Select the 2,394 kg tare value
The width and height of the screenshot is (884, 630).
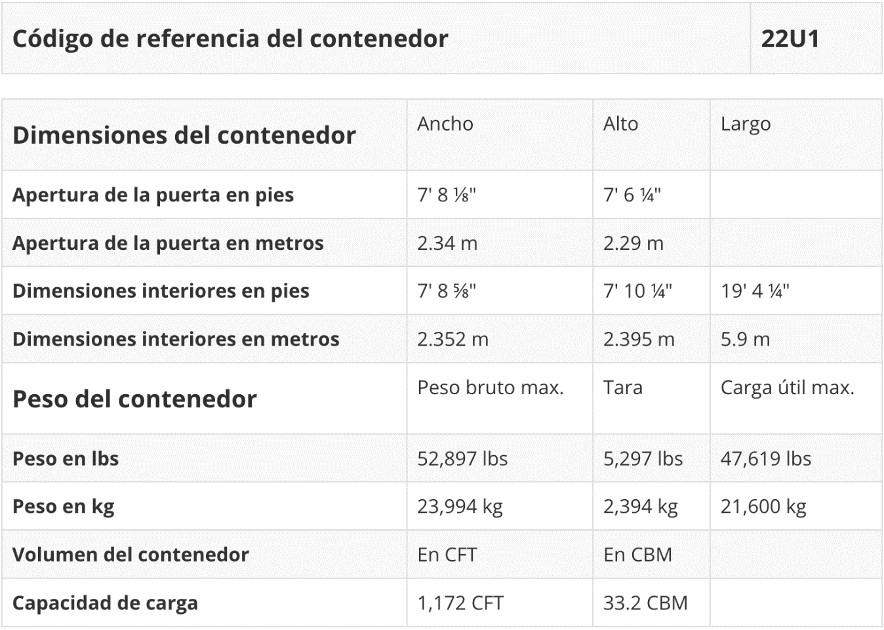pos(640,507)
